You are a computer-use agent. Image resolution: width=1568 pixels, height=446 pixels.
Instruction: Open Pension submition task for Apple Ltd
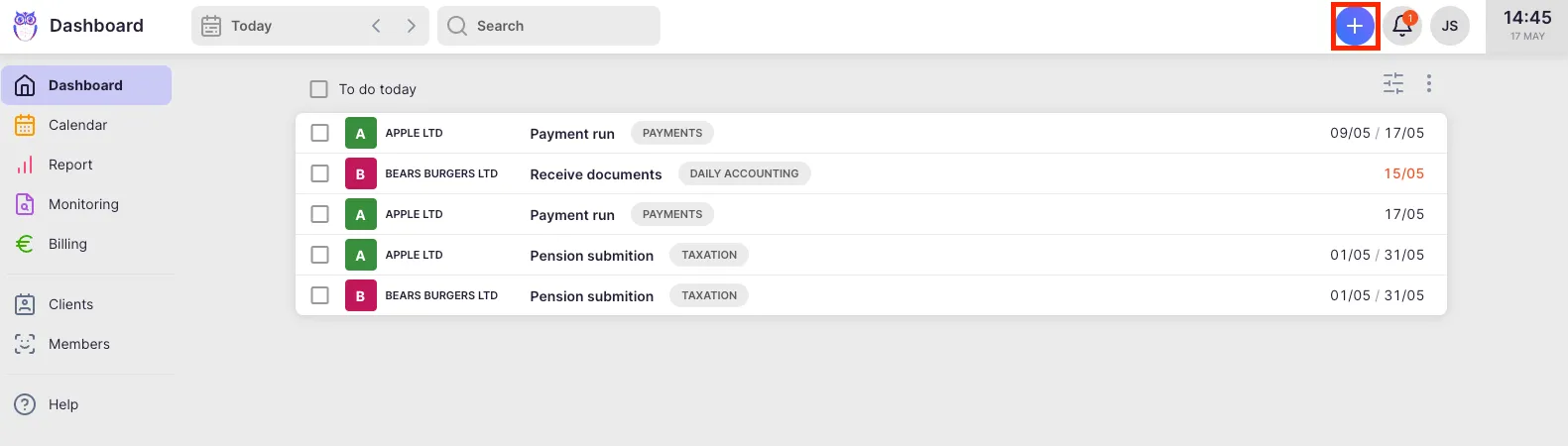click(592, 256)
